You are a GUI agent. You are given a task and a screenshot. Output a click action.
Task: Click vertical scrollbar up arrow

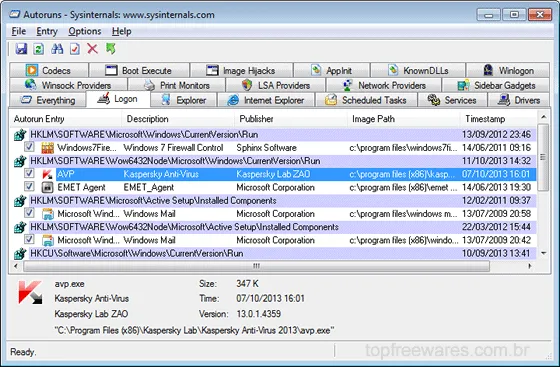tap(543, 117)
